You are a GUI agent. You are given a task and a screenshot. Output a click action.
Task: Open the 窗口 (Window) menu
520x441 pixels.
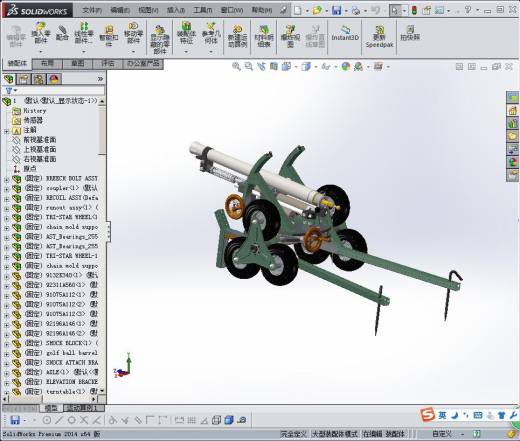coord(232,10)
